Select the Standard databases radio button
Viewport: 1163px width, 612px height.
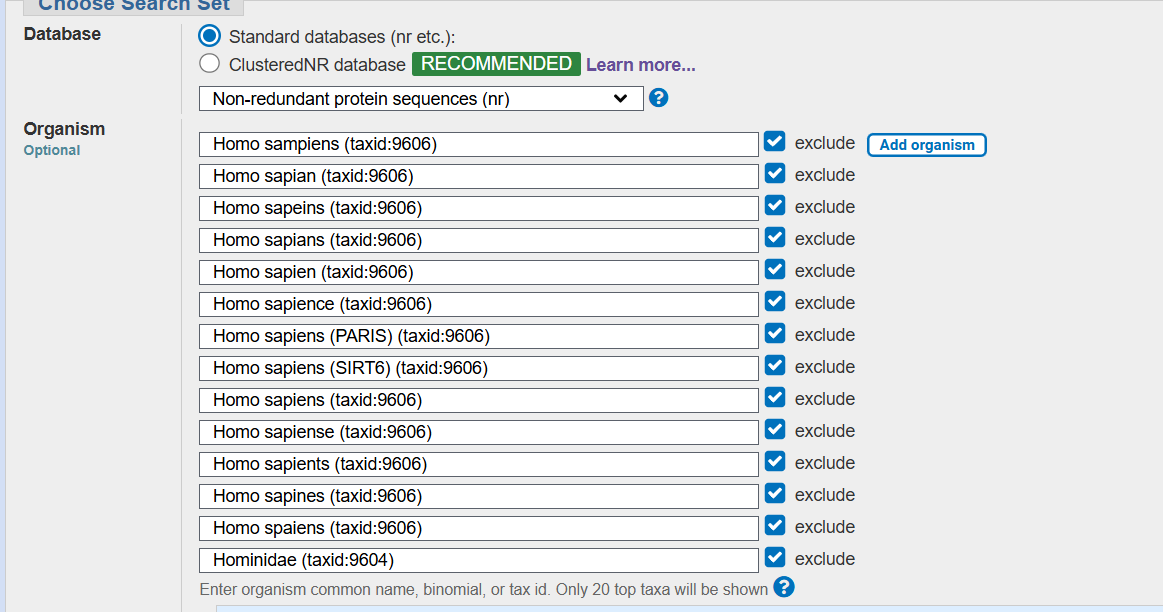tap(209, 35)
